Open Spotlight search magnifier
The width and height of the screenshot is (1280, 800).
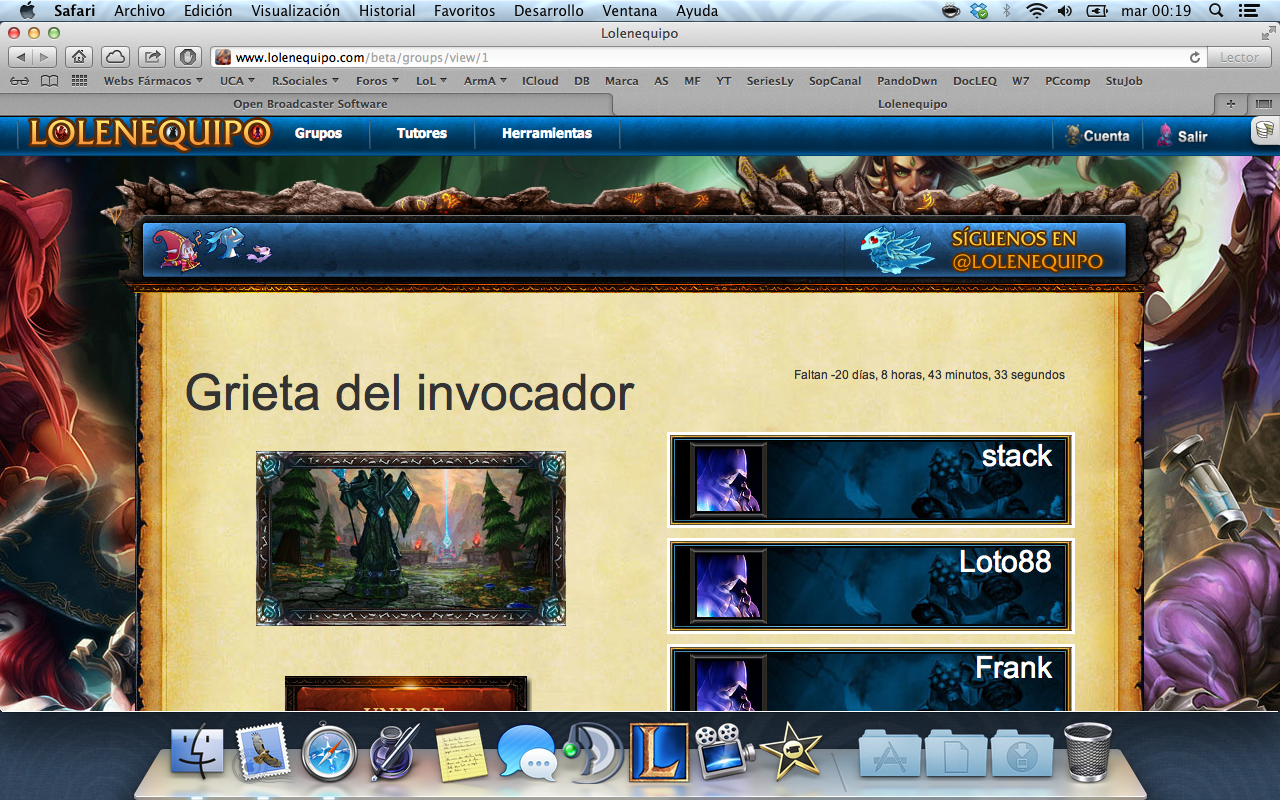click(1216, 11)
